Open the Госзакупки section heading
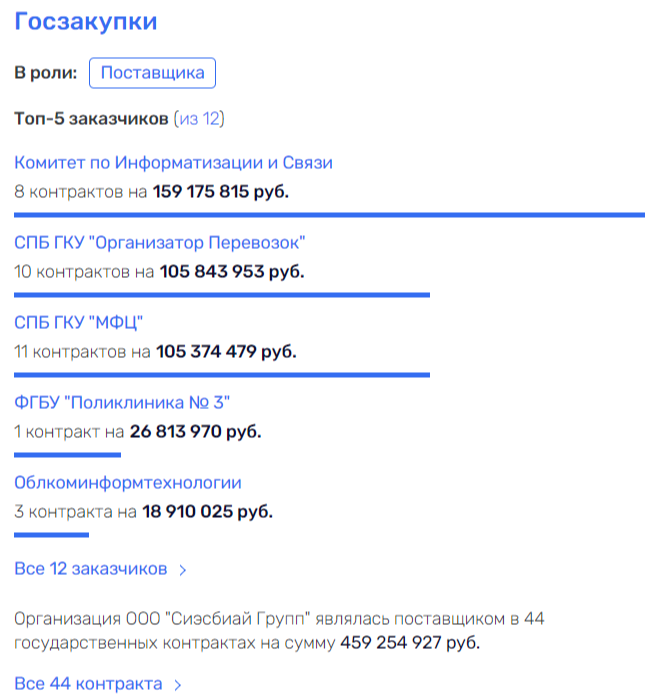Screen dimensions: 649x697 tap(86, 22)
